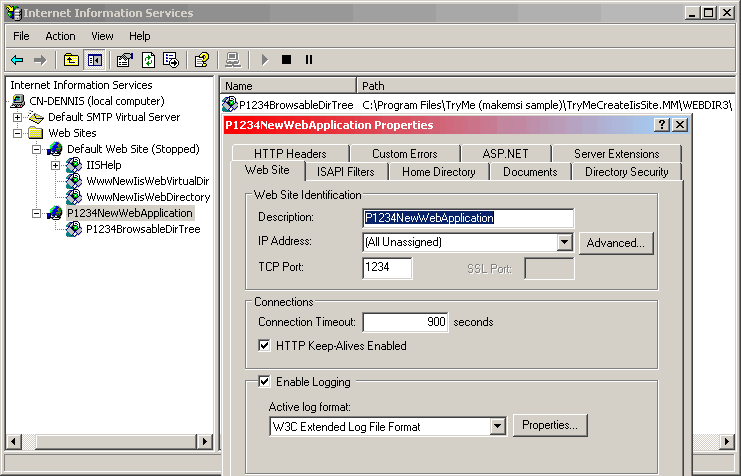This screenshot has width=741, height=476.
Task: Open the IP Address dropdown
Action: tap(564, 242)
